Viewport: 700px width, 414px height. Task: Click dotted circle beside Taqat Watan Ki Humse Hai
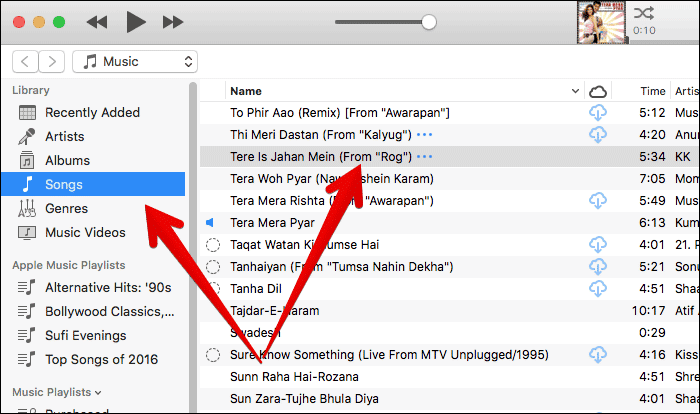[212, 245]
